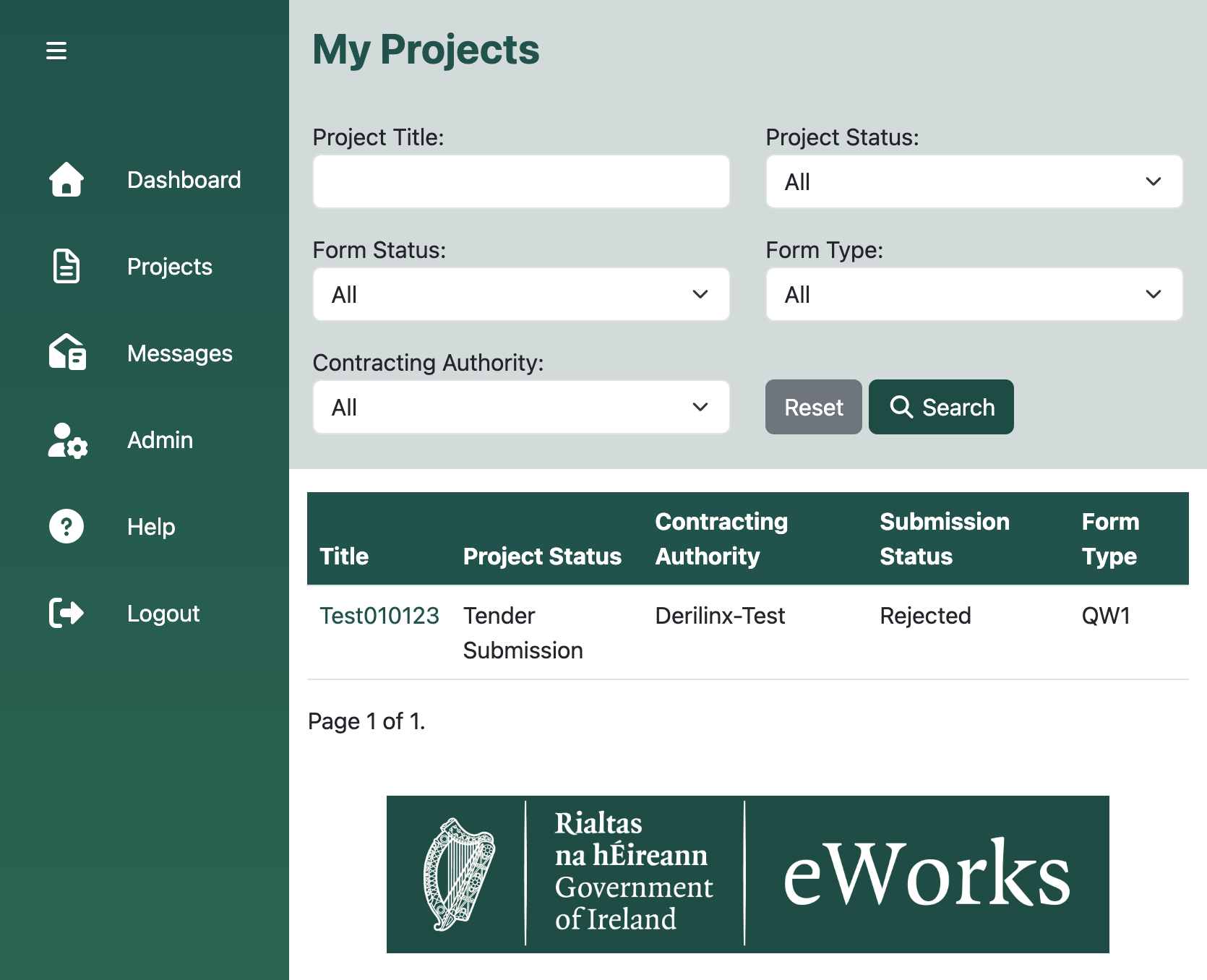The width and height of the screenshot is (1207, 980).
Task: Open Messages in the sidebar
Action: tap(180, 353)
